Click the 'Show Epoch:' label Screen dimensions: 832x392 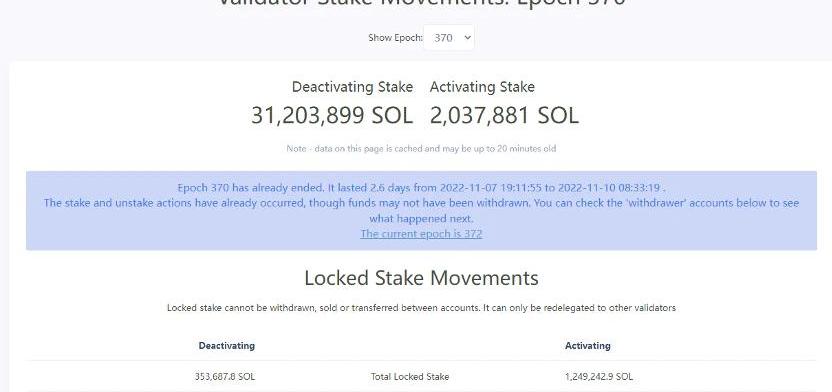pyautogui.click(x=395, y=38)
